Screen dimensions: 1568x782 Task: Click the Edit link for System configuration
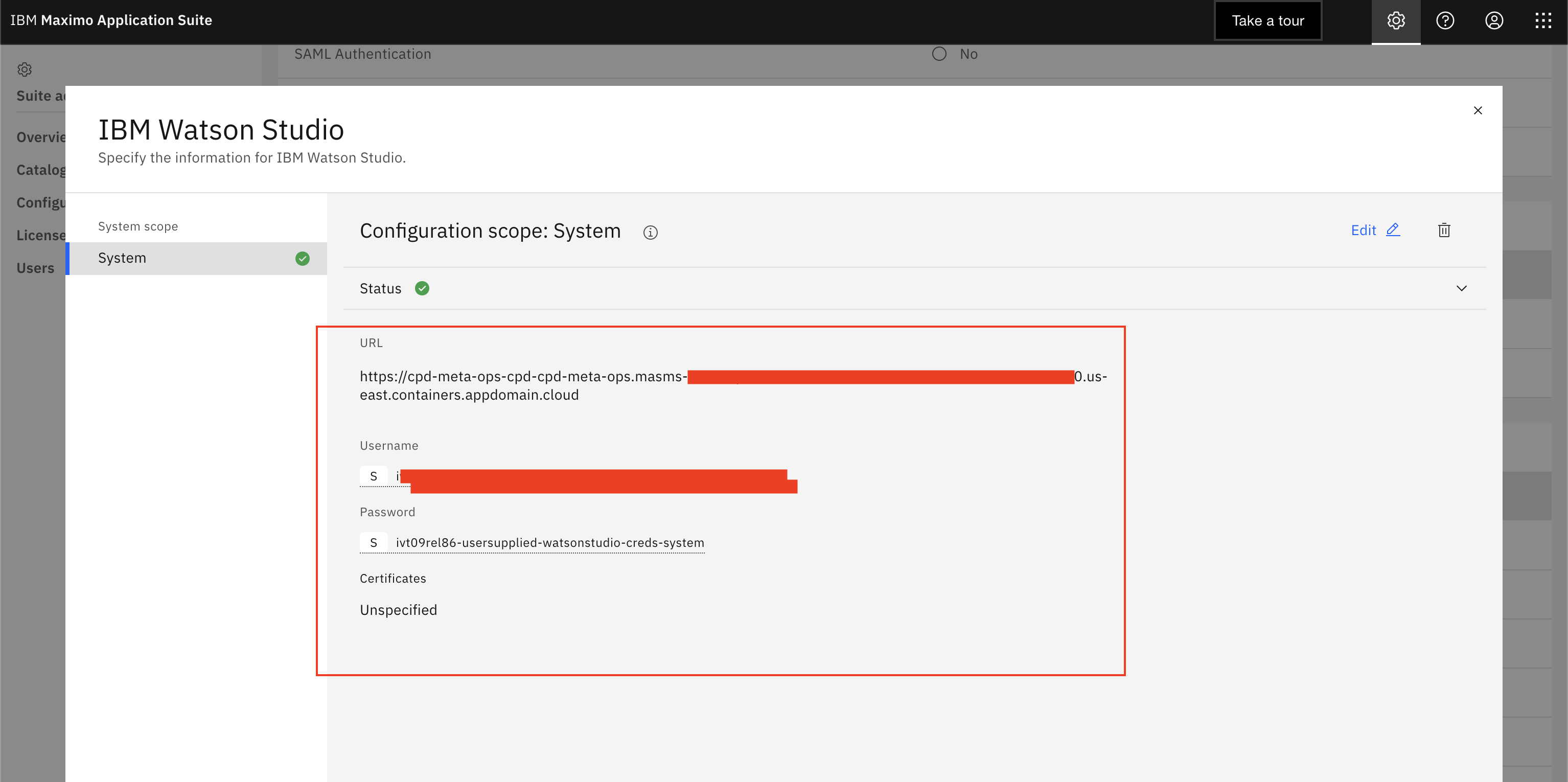1364,230
